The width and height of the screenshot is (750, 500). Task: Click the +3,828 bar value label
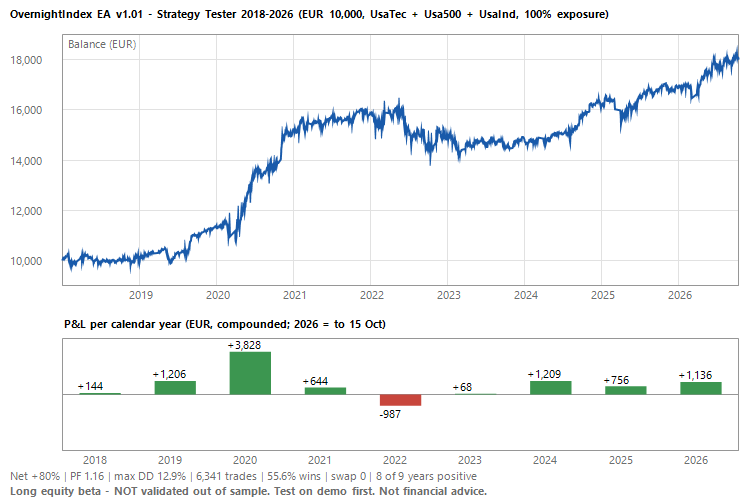pos(244,345)
